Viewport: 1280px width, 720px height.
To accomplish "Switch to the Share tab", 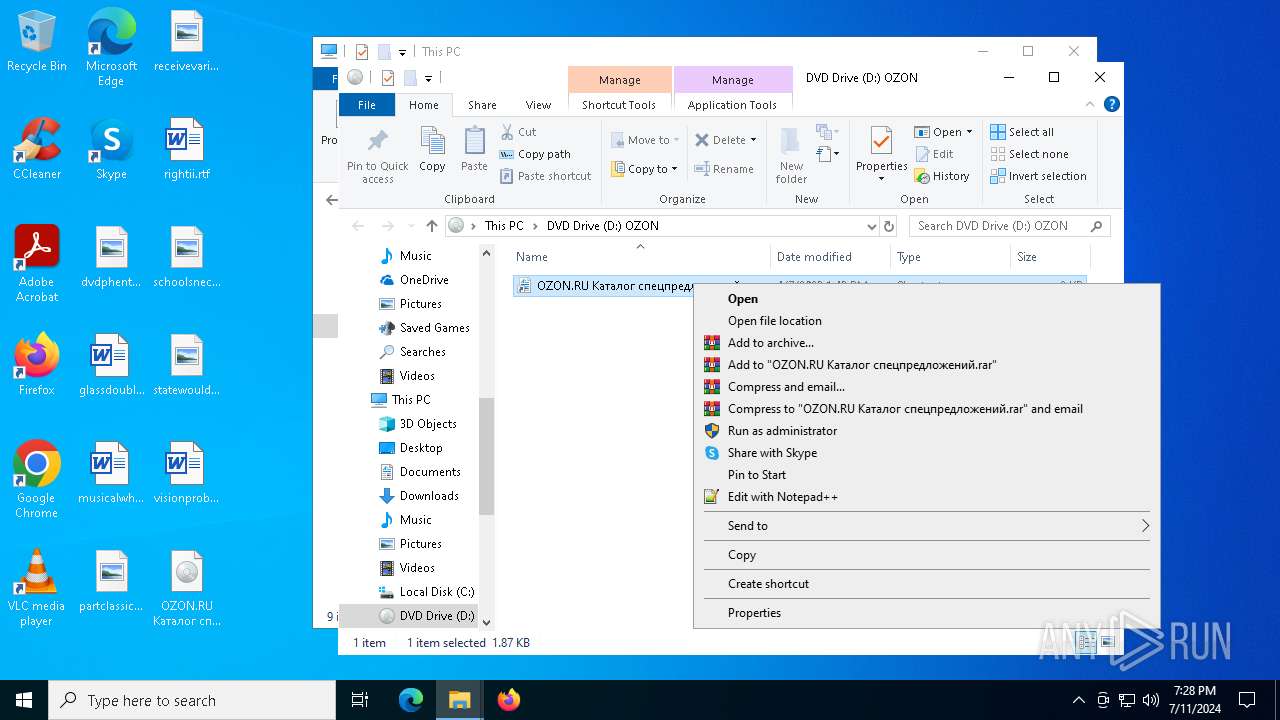I will tap(482, 105).
